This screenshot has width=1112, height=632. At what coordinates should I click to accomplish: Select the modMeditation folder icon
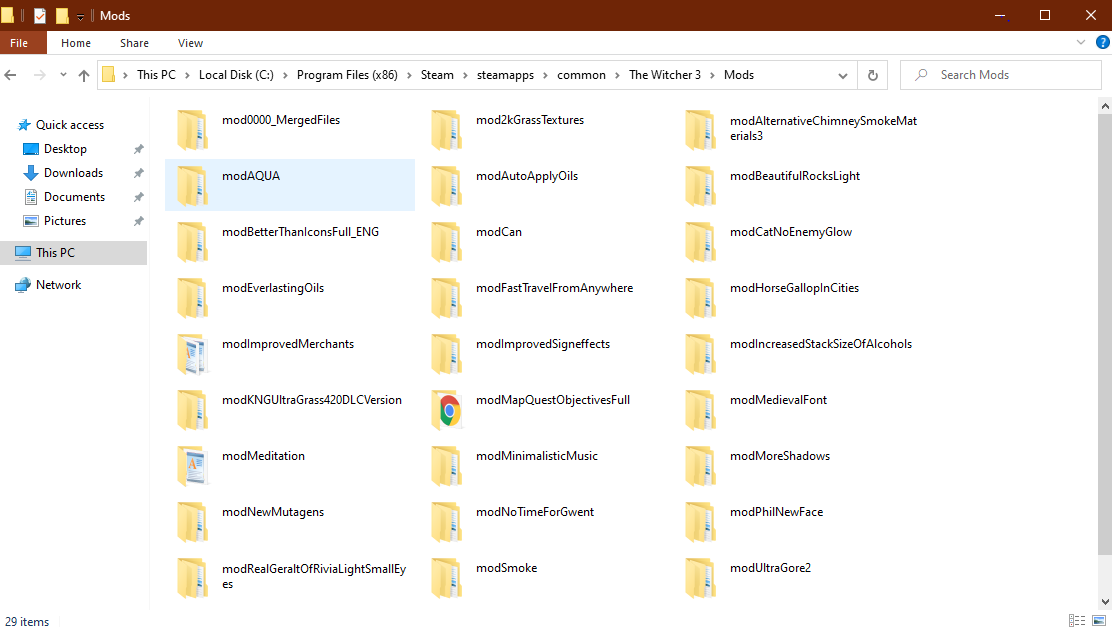192,466
